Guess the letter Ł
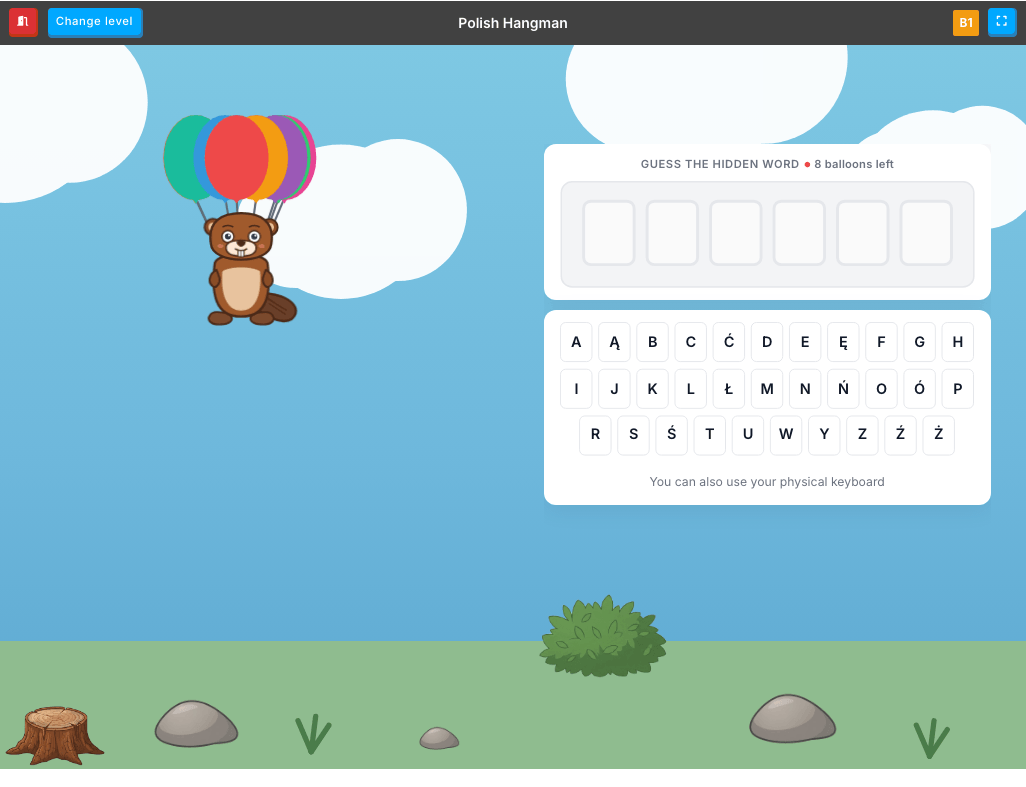The image size is (1026, 787). click(729, 389)
